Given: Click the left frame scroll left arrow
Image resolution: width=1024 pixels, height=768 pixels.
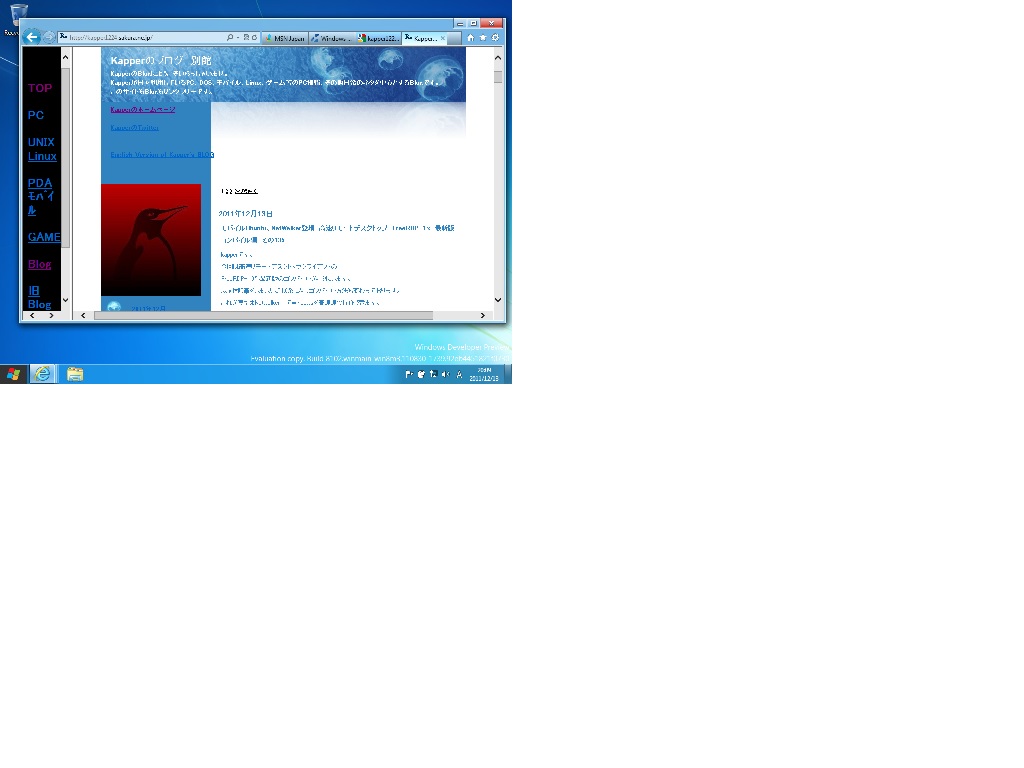Looking at the screenshot, I should click(x=32, y=315).
